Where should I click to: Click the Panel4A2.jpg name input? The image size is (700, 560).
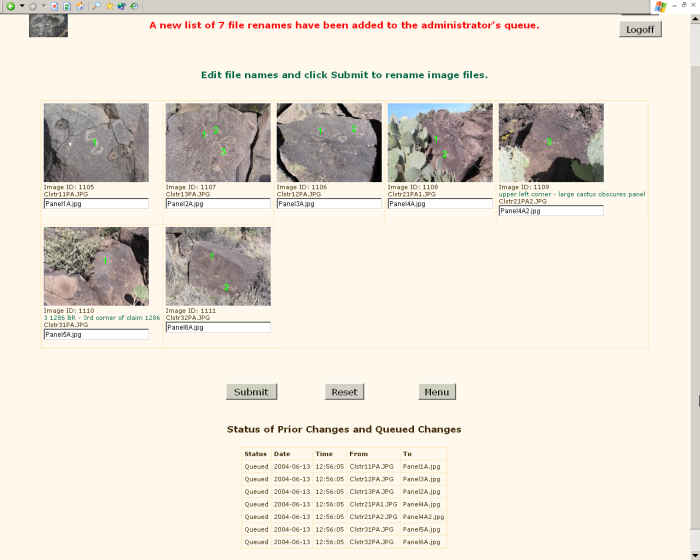click(551, 211)
